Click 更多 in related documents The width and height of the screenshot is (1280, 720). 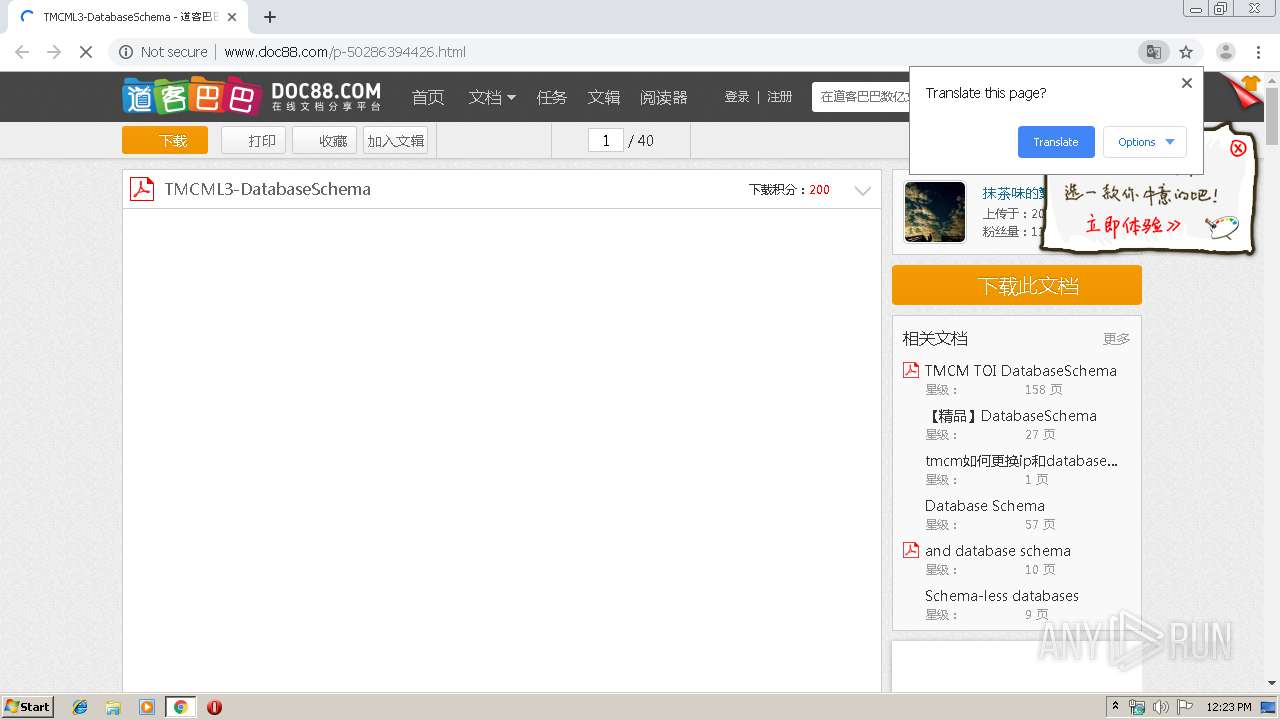1117,339
